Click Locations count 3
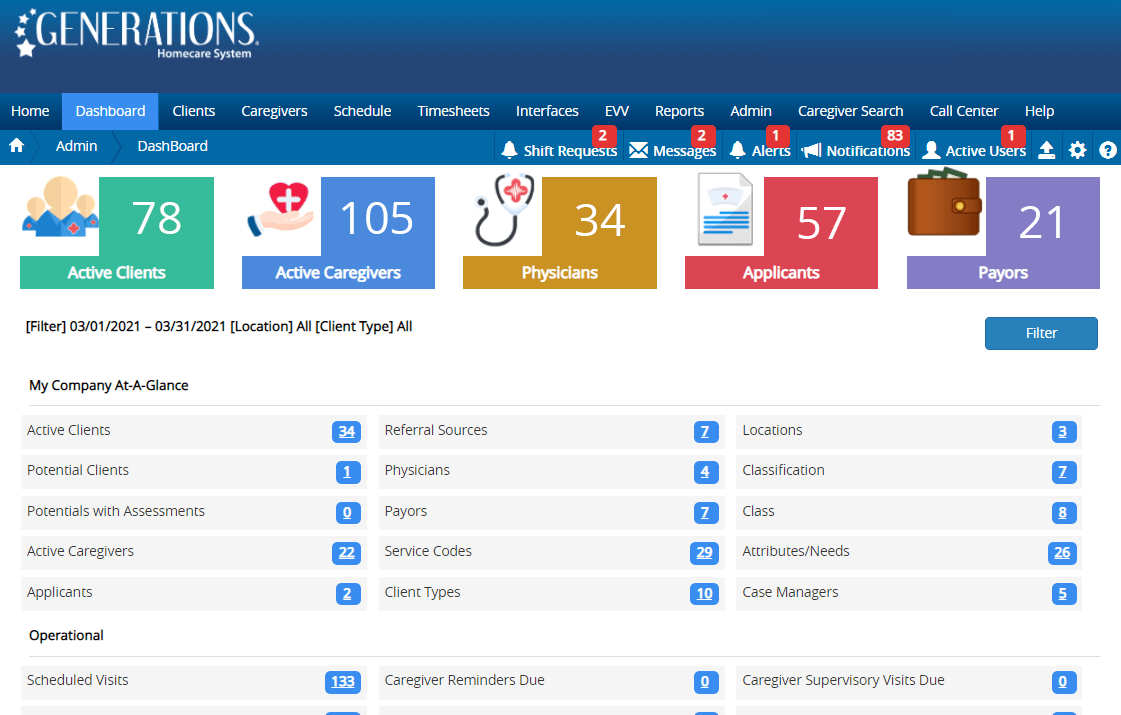1121x715 pixels. click(x=1064, y=432)
